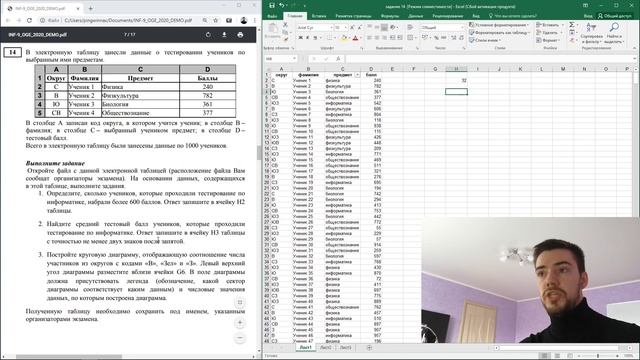Apply the yellow fill color bucket
This screenshot has width=640, height=360.
coord(344,38)
